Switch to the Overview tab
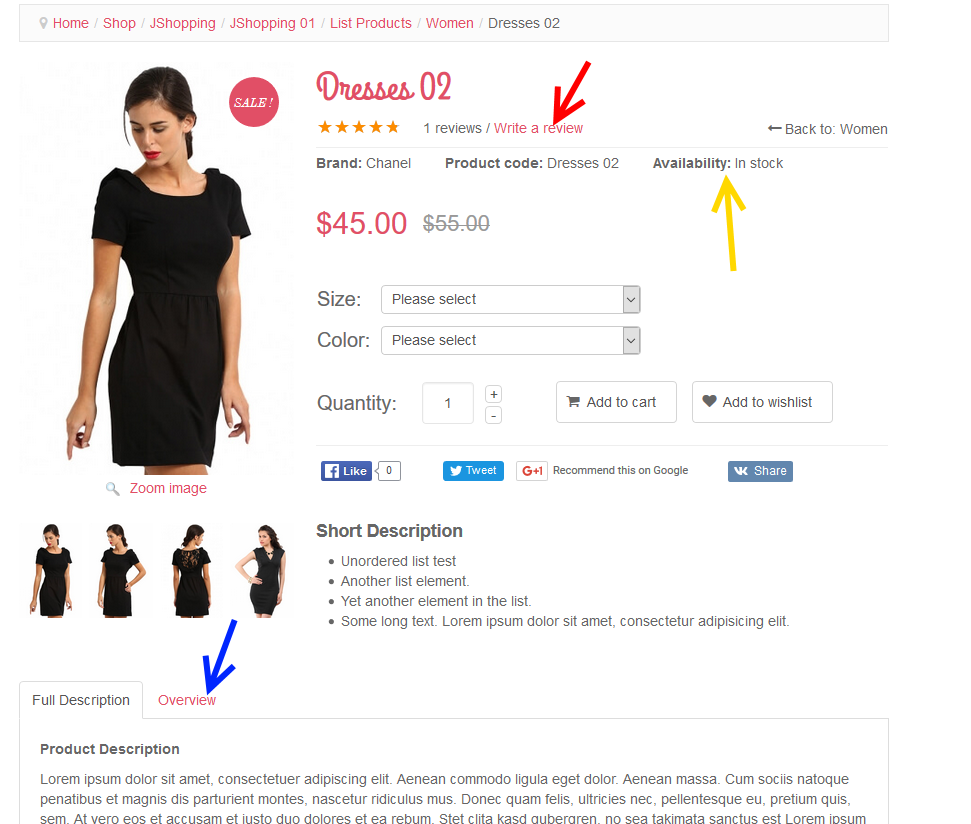The width and height of the screenshot is (971, 824). 186,700
